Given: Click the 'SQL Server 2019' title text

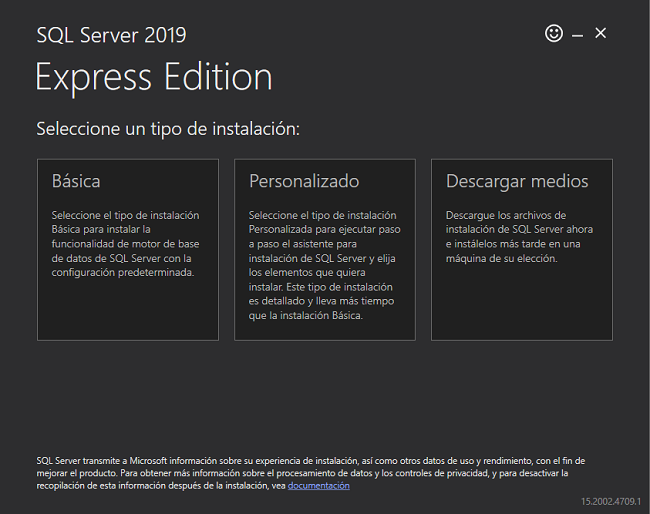Looking at the screenshot, I should (x=111, y=35).
